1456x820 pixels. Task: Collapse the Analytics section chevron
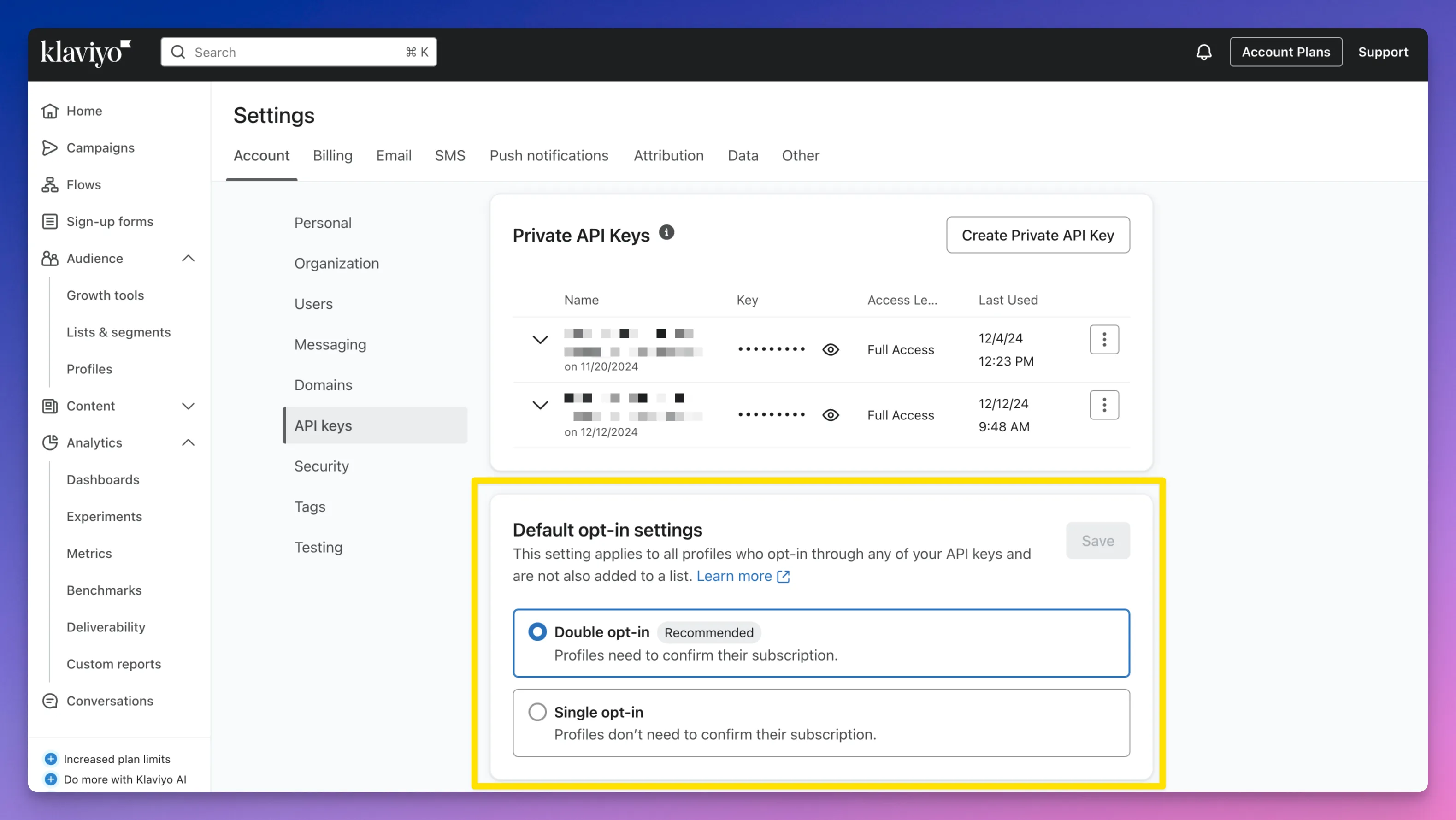coord(188,442)
